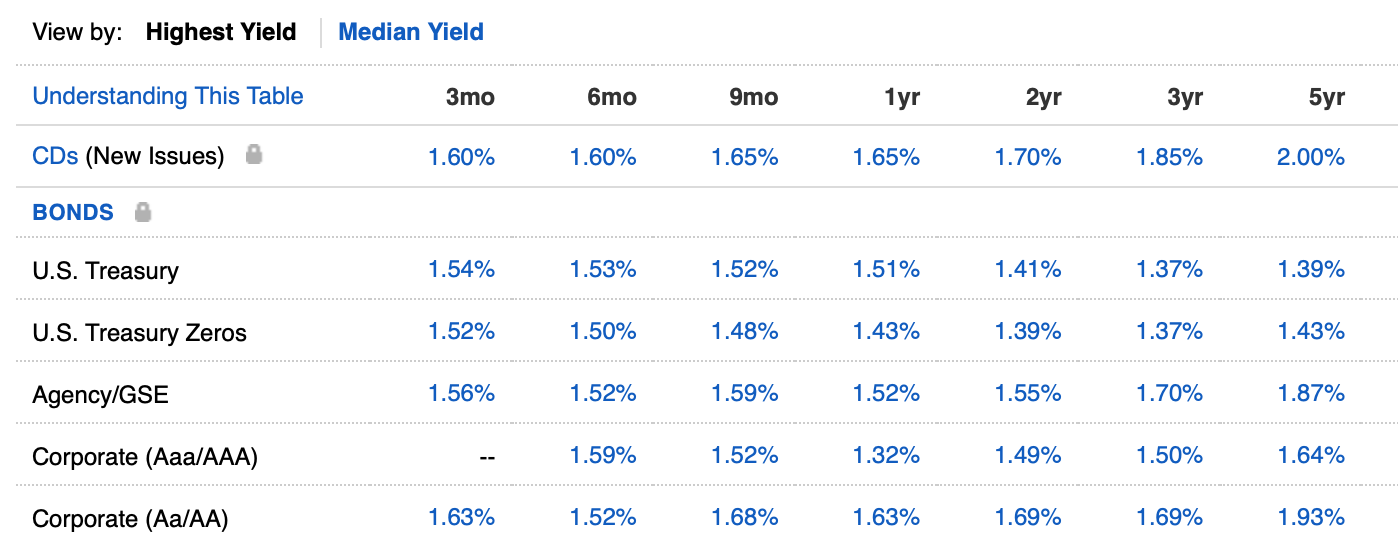Viewport: 1398px width, 542px height.
Task: Click the BONDS heading link
Action: [x=73, y=212]
